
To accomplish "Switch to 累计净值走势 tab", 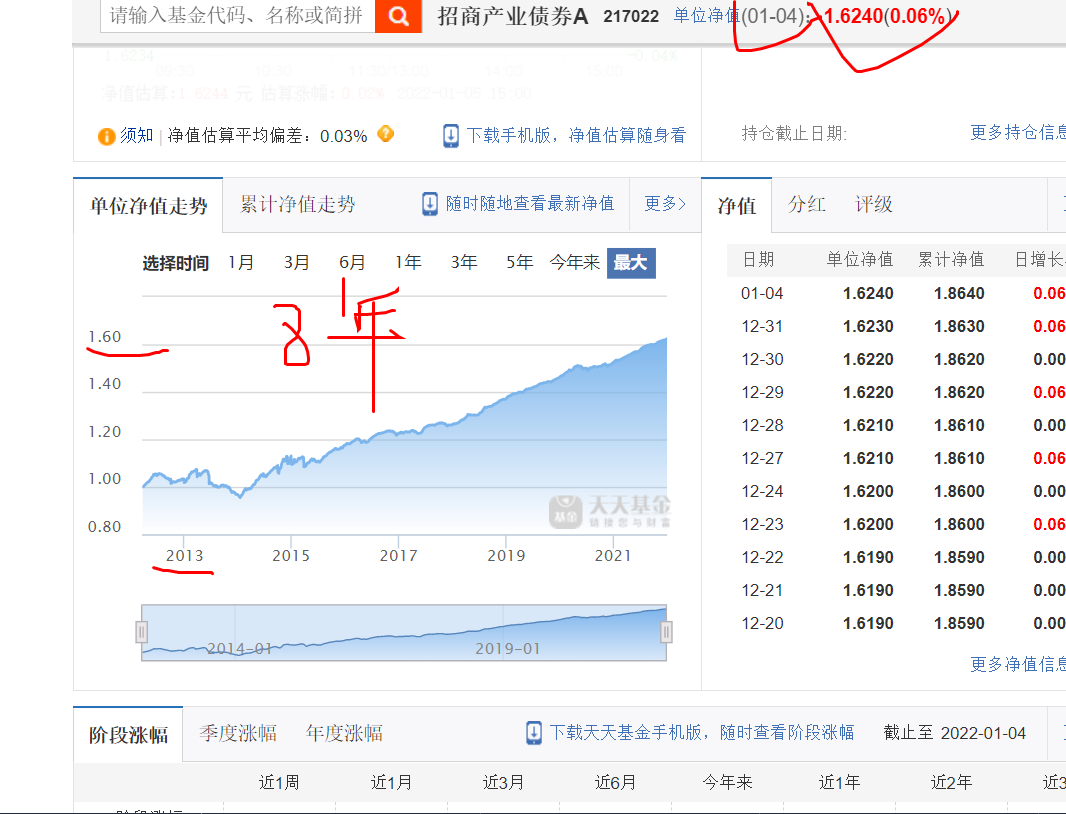I will [x=298, y=204].
